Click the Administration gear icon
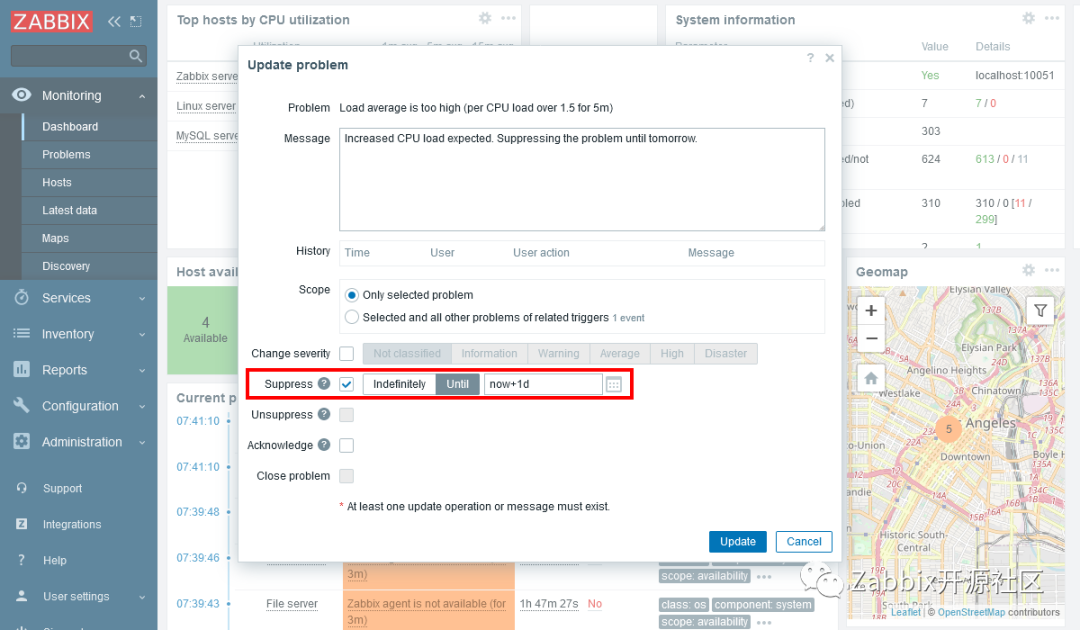1080x630 pixels. 22,441
